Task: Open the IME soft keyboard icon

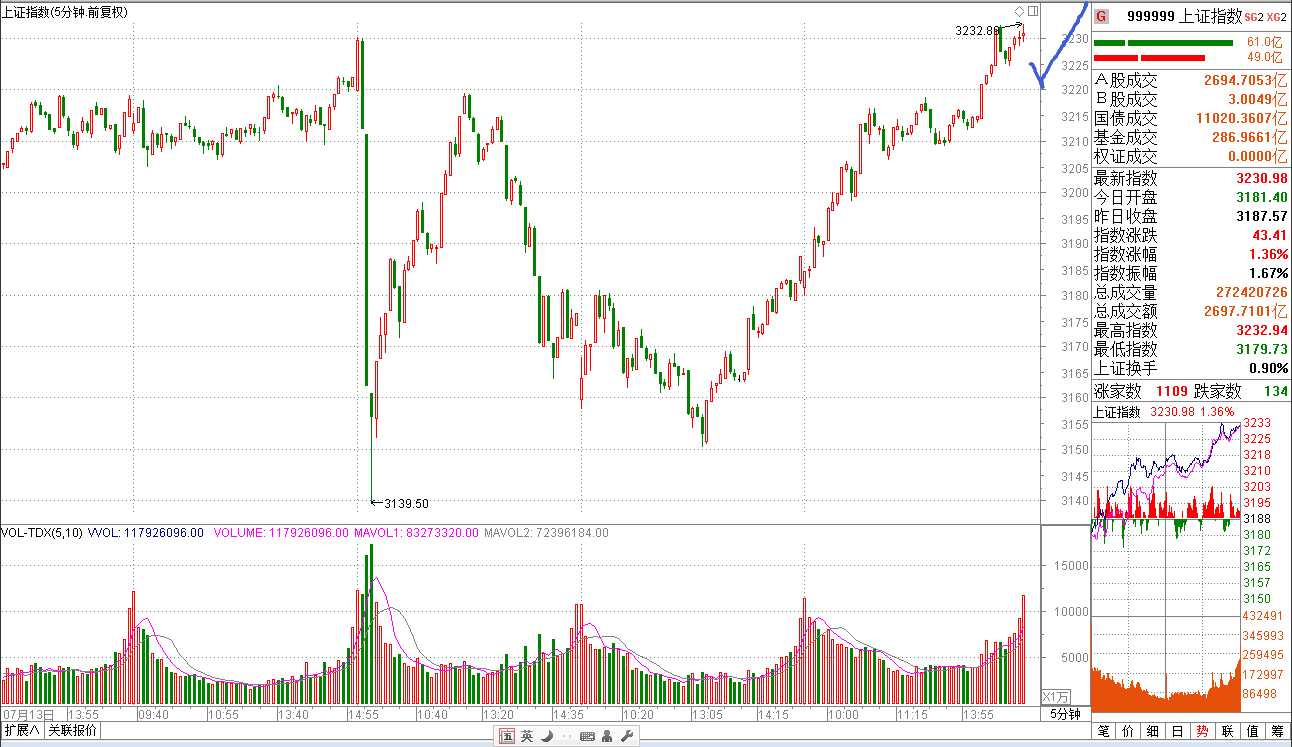Action: [587, 737]
